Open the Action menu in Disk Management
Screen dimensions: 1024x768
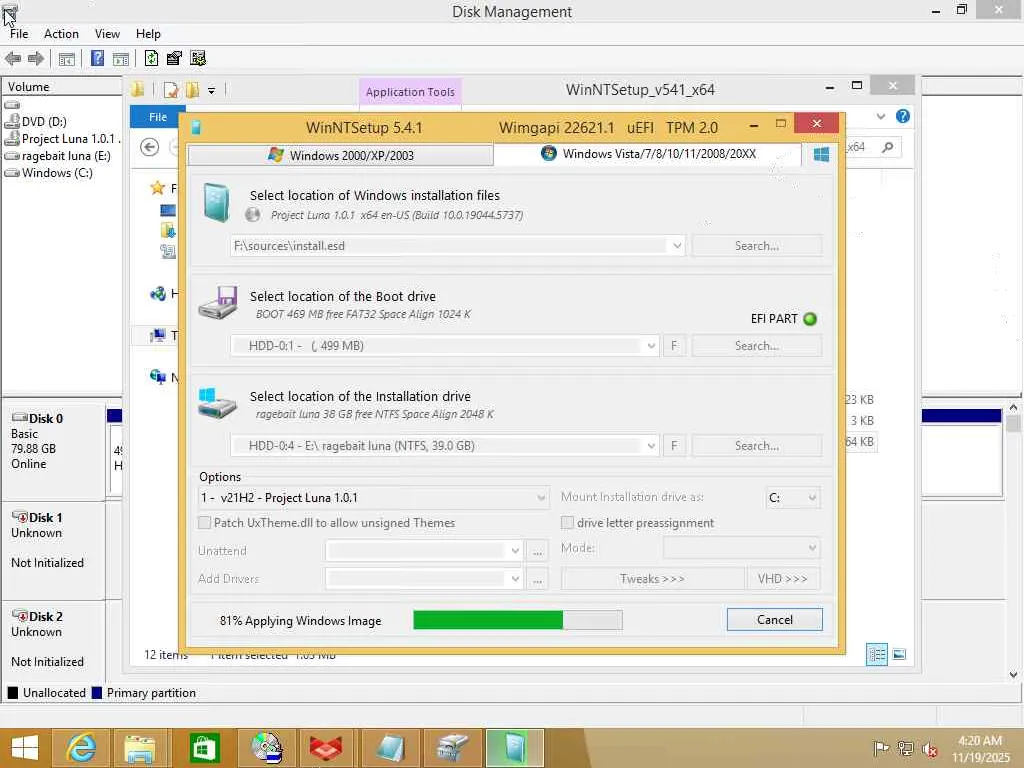61,34
